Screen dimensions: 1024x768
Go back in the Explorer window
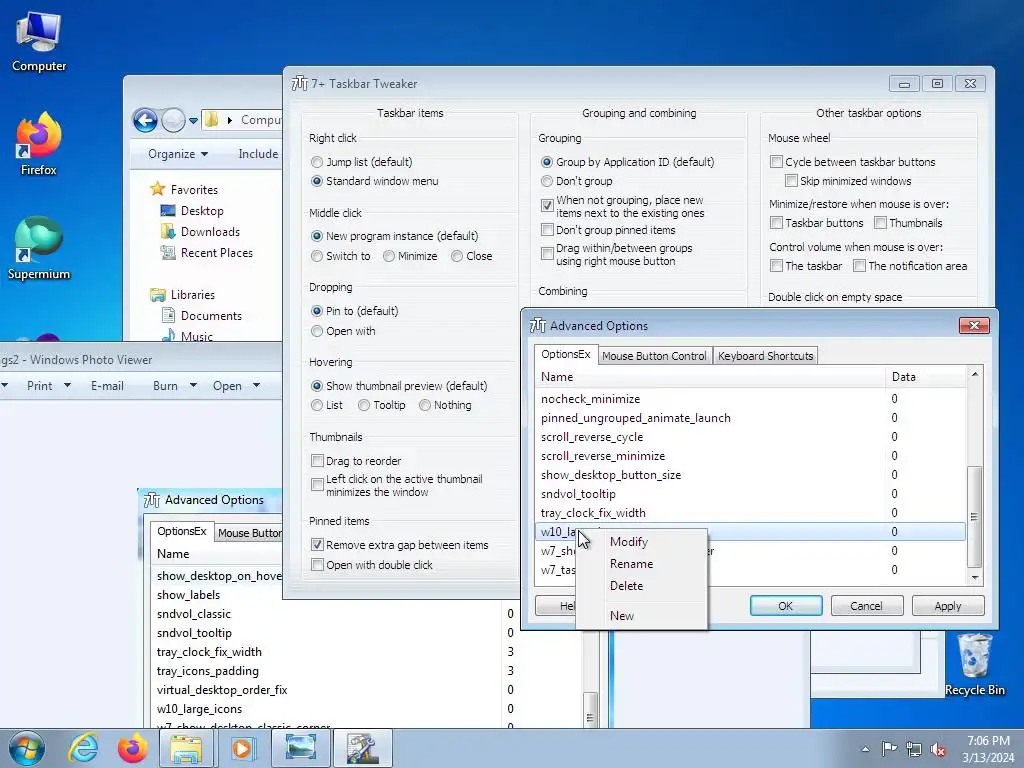click(x=145, y=120)
